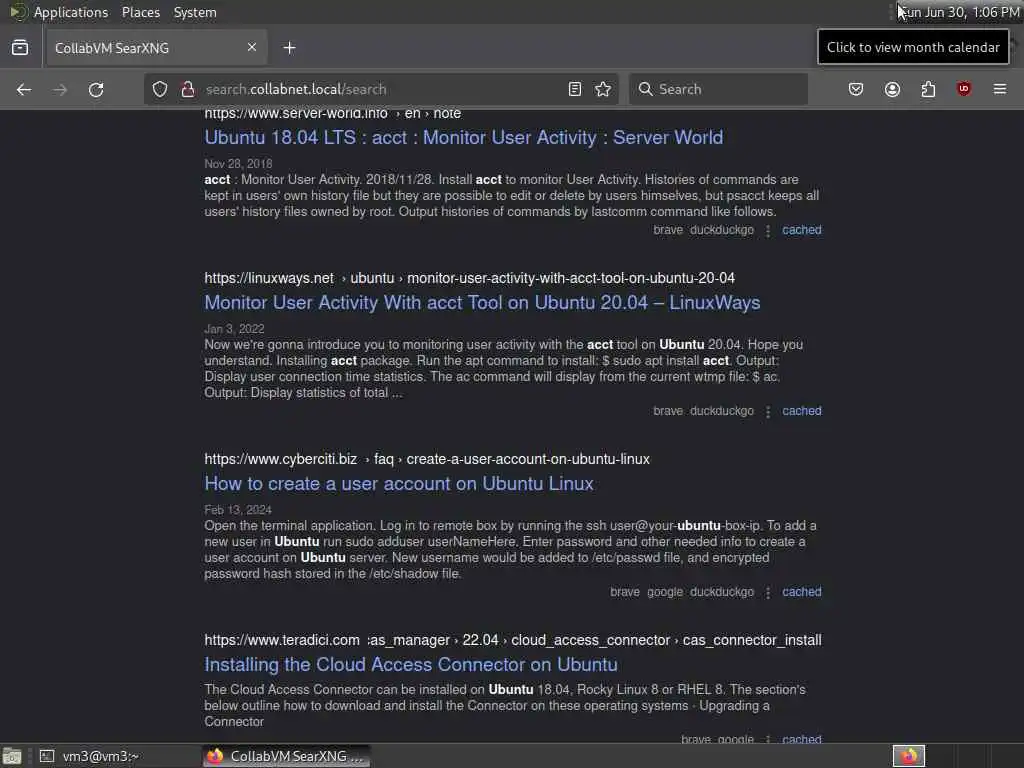The width and height of the screenshot is (1024, 768).
Task: Open the Applications menu
Action: pos(71,12)
